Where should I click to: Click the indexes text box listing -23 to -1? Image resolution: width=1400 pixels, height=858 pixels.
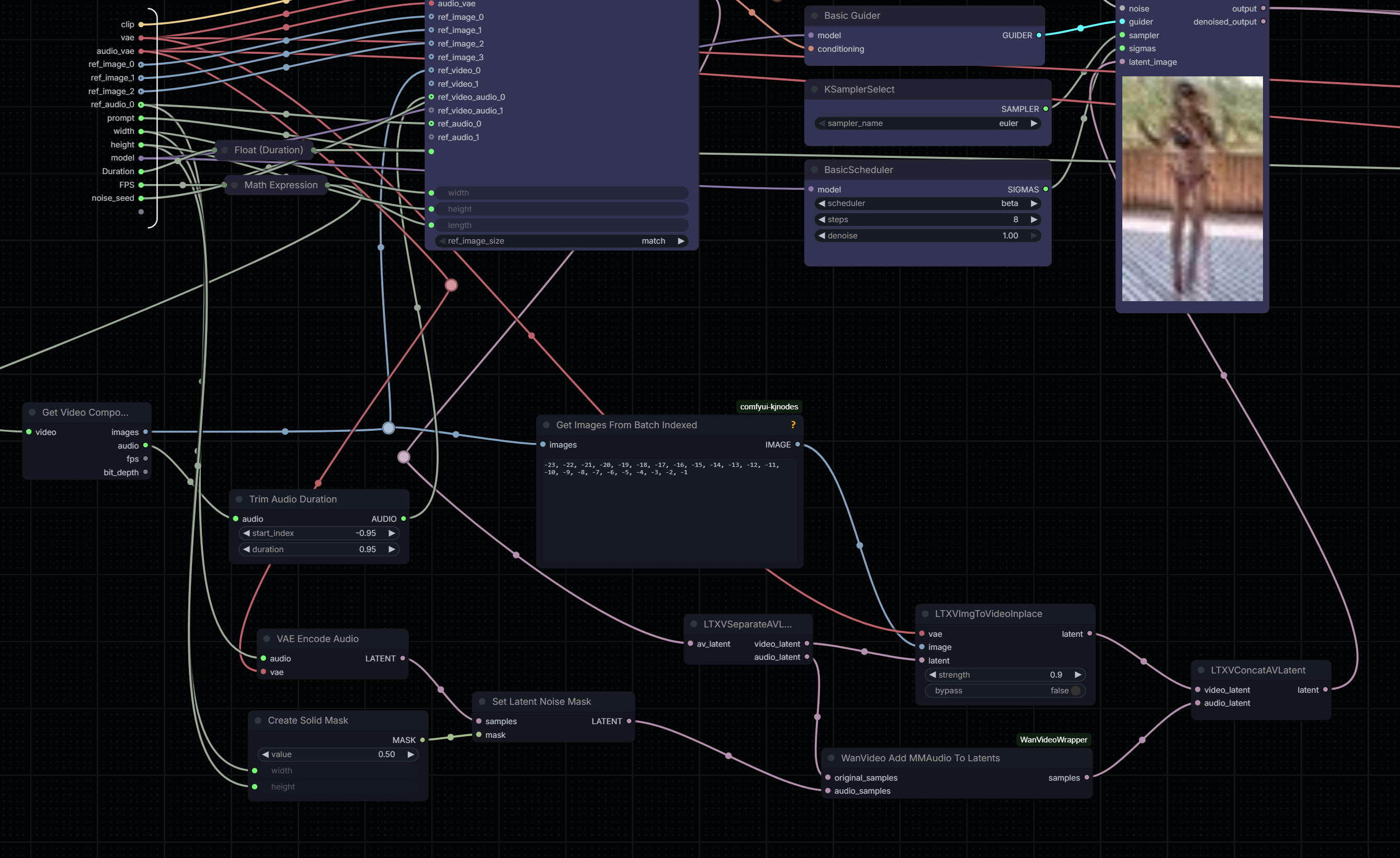pyautogui.click(x=669, y=510)
